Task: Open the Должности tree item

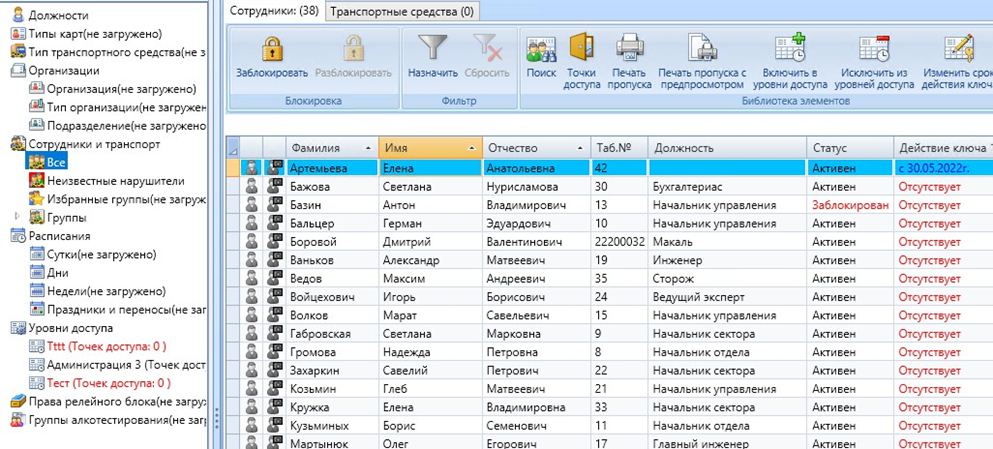Action: (57, 16)
